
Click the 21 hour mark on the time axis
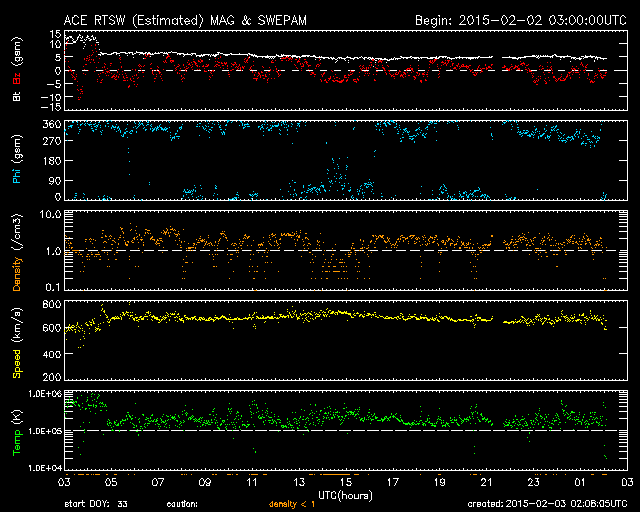tap(486, 481)
